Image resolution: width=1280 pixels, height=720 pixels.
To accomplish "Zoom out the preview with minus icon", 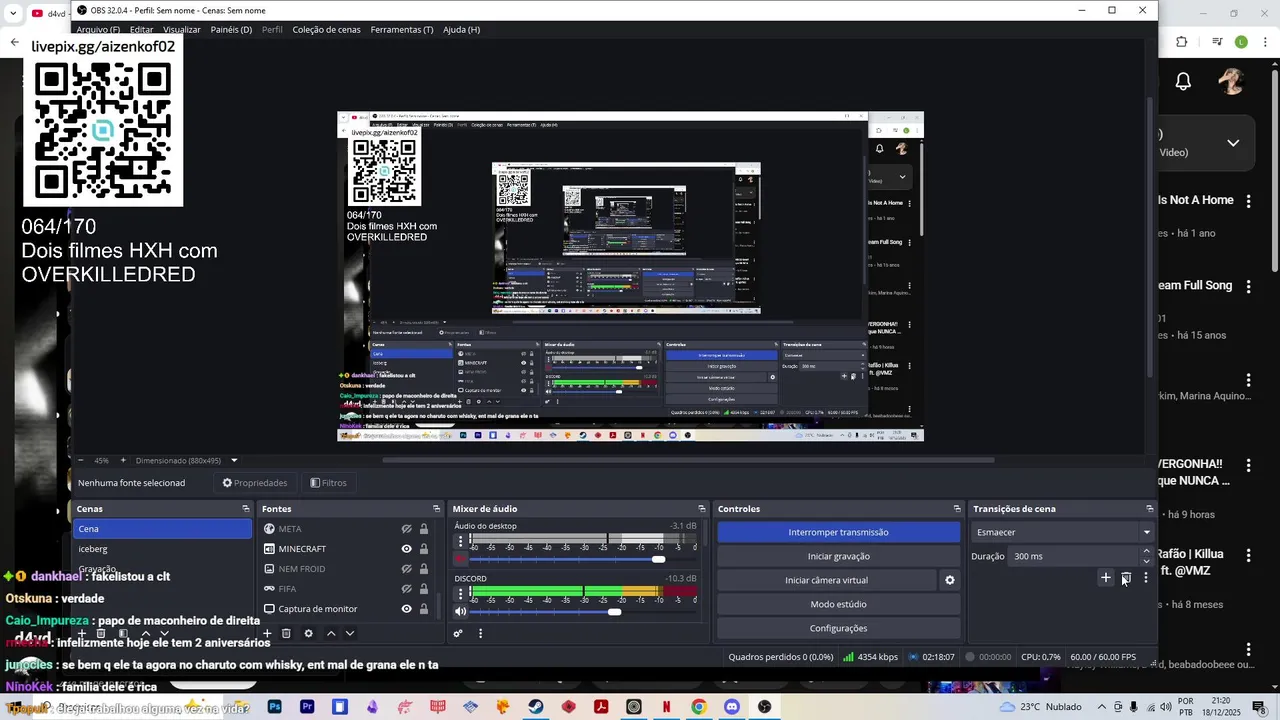I will click(79, 460).
